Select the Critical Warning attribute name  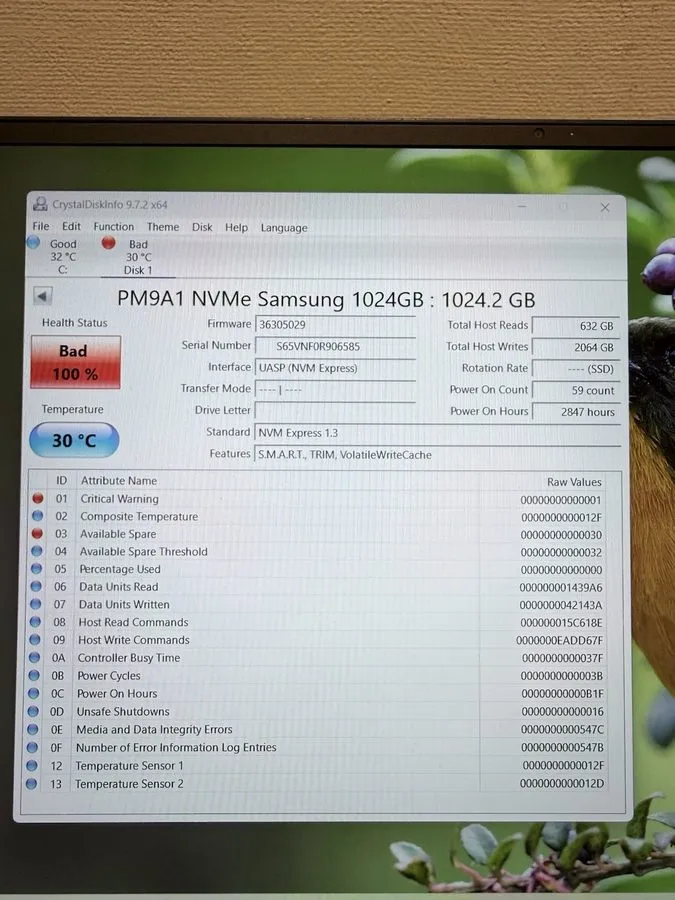tap(119, 499)
